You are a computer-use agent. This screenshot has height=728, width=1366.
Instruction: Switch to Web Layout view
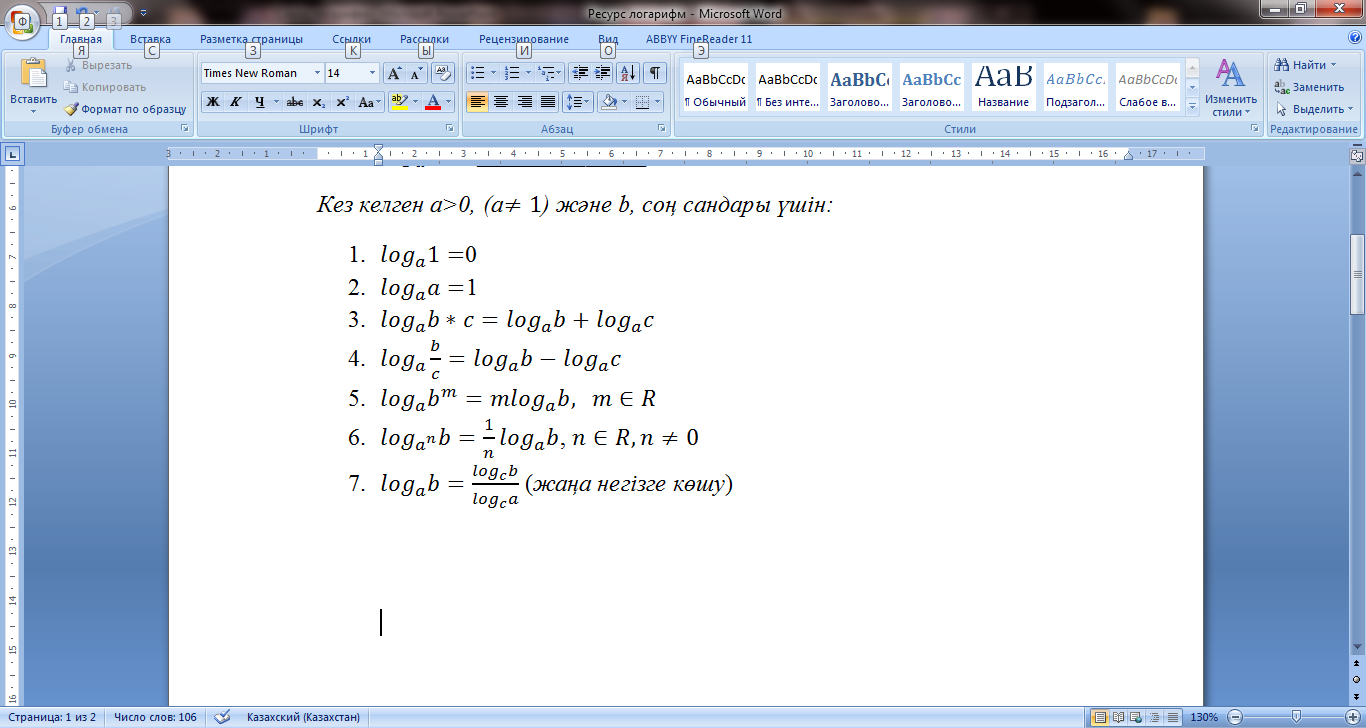pyautogui.click(x=1135, y=717)
